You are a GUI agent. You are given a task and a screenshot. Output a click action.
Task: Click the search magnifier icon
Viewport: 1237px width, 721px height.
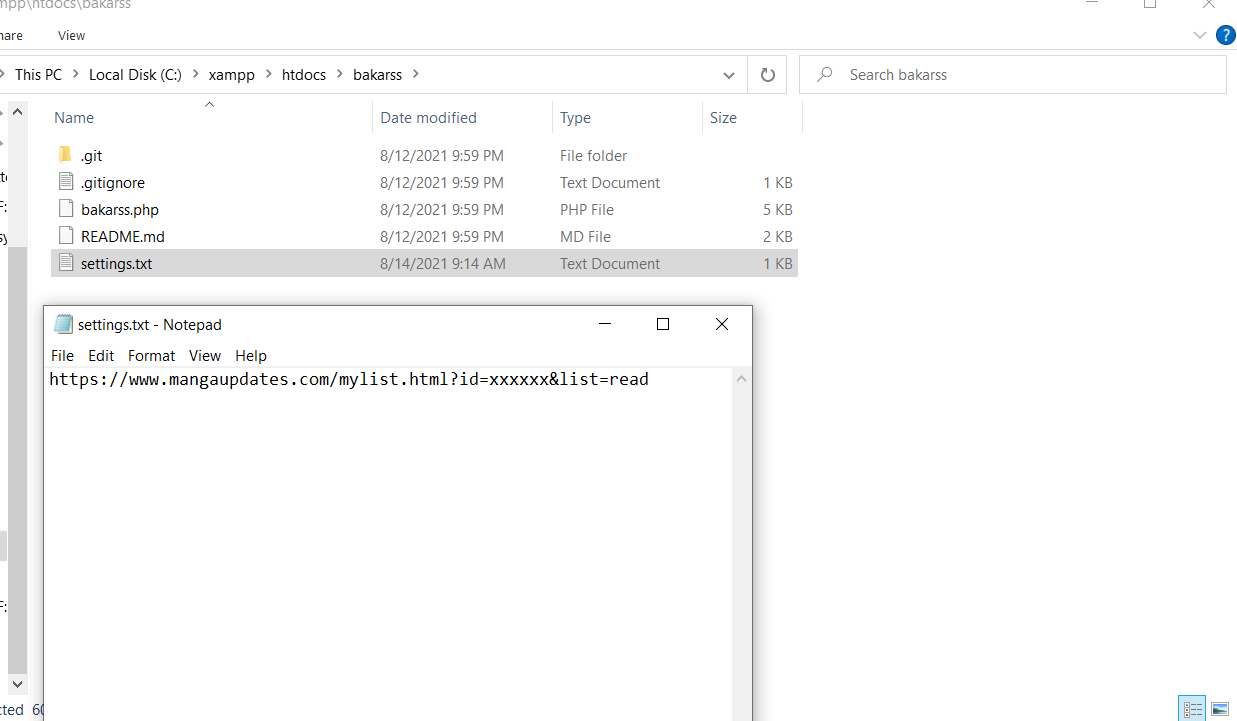coord(825,75)
